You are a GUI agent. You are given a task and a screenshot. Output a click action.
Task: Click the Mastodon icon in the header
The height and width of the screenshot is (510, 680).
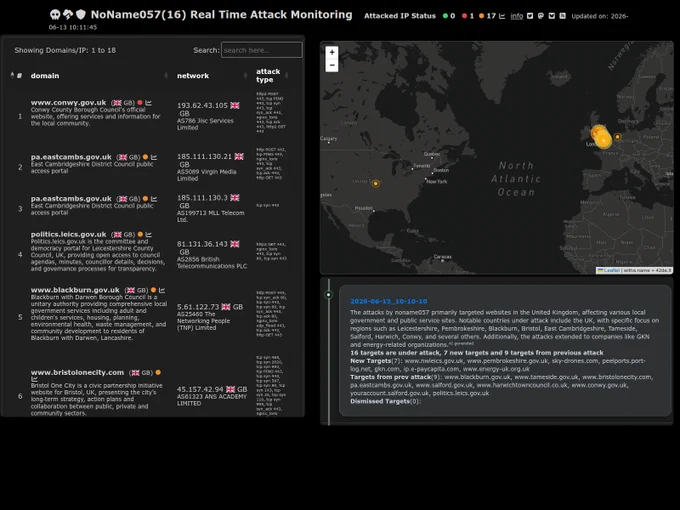tap(541, 16)
